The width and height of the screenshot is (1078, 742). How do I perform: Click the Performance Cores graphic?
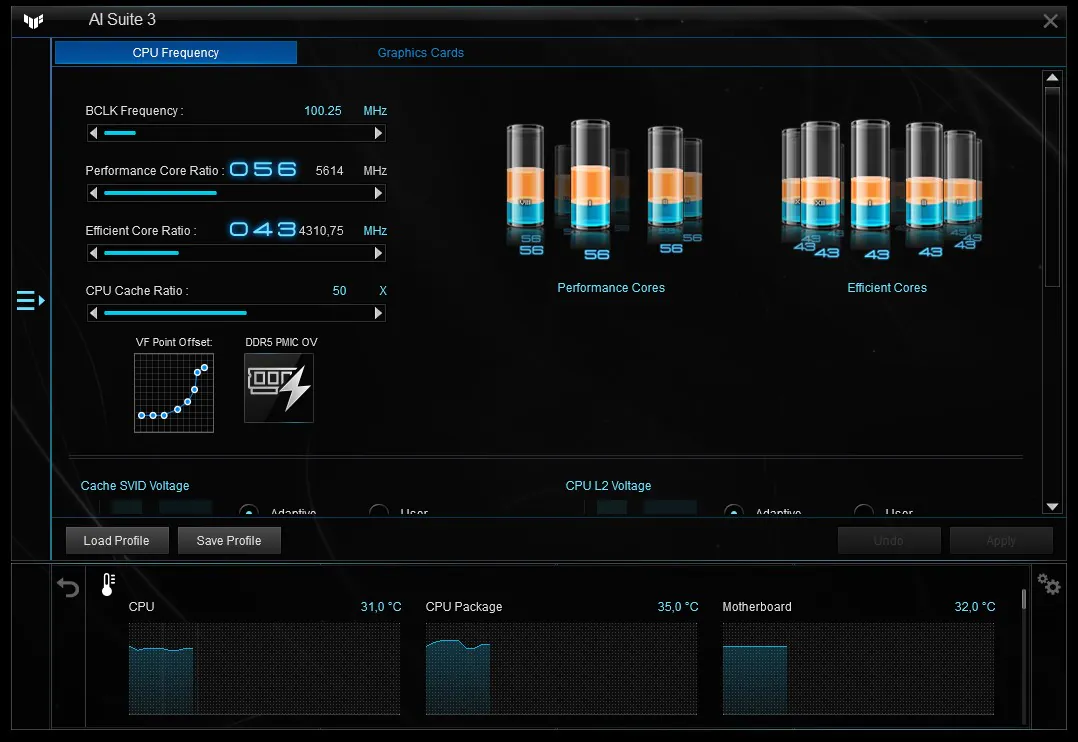[x=605, y=190]
